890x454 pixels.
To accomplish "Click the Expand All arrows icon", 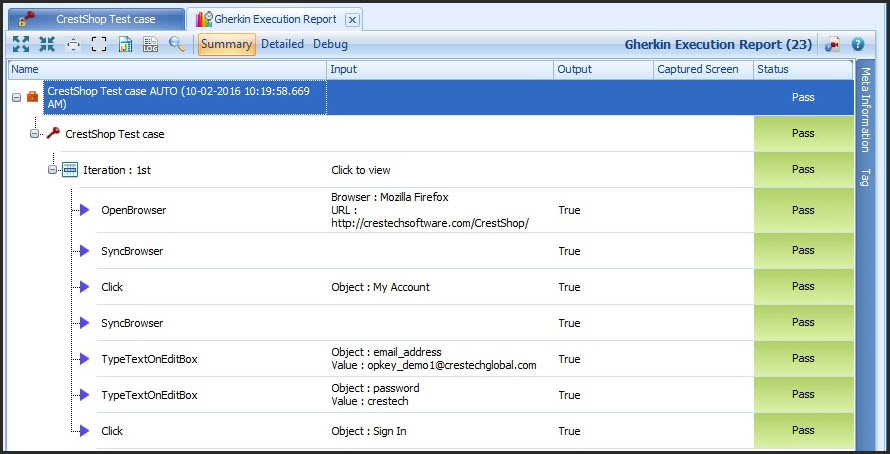I will 21,44.
